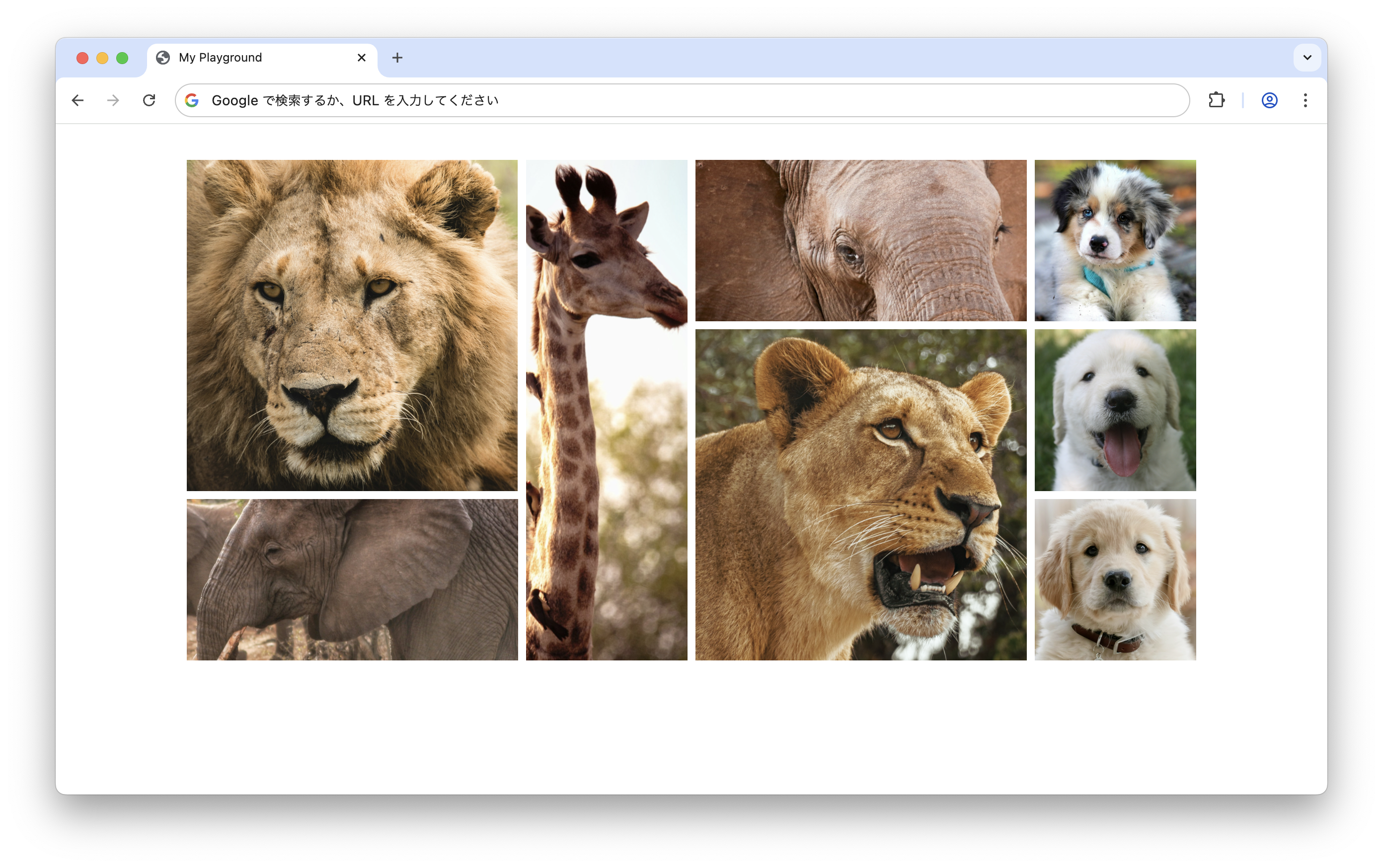Click the green macOS fullscreen button
Screen dimensions: 1383x868
click(122, 58)
